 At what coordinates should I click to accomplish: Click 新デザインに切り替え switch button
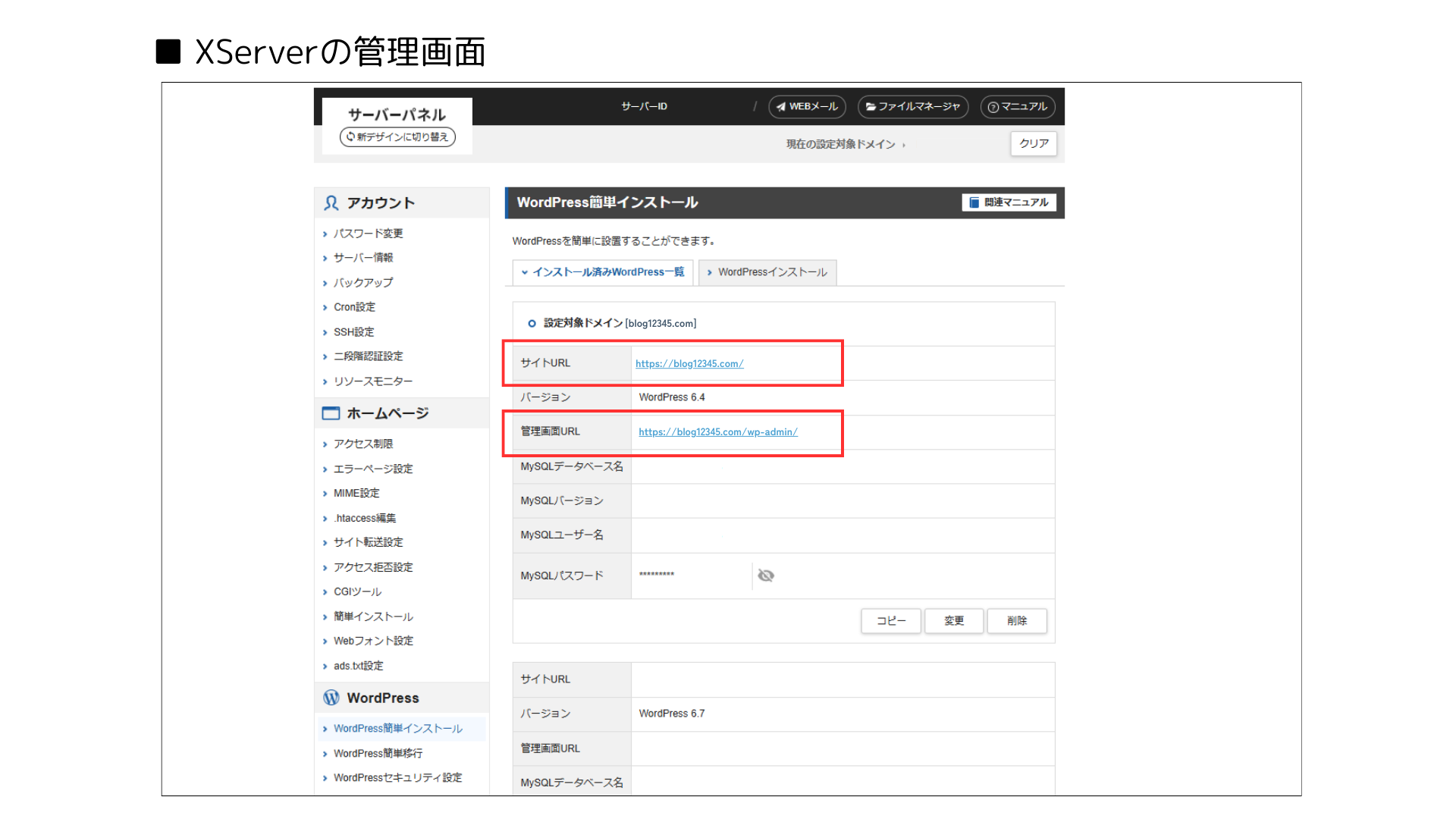[397, 137]
